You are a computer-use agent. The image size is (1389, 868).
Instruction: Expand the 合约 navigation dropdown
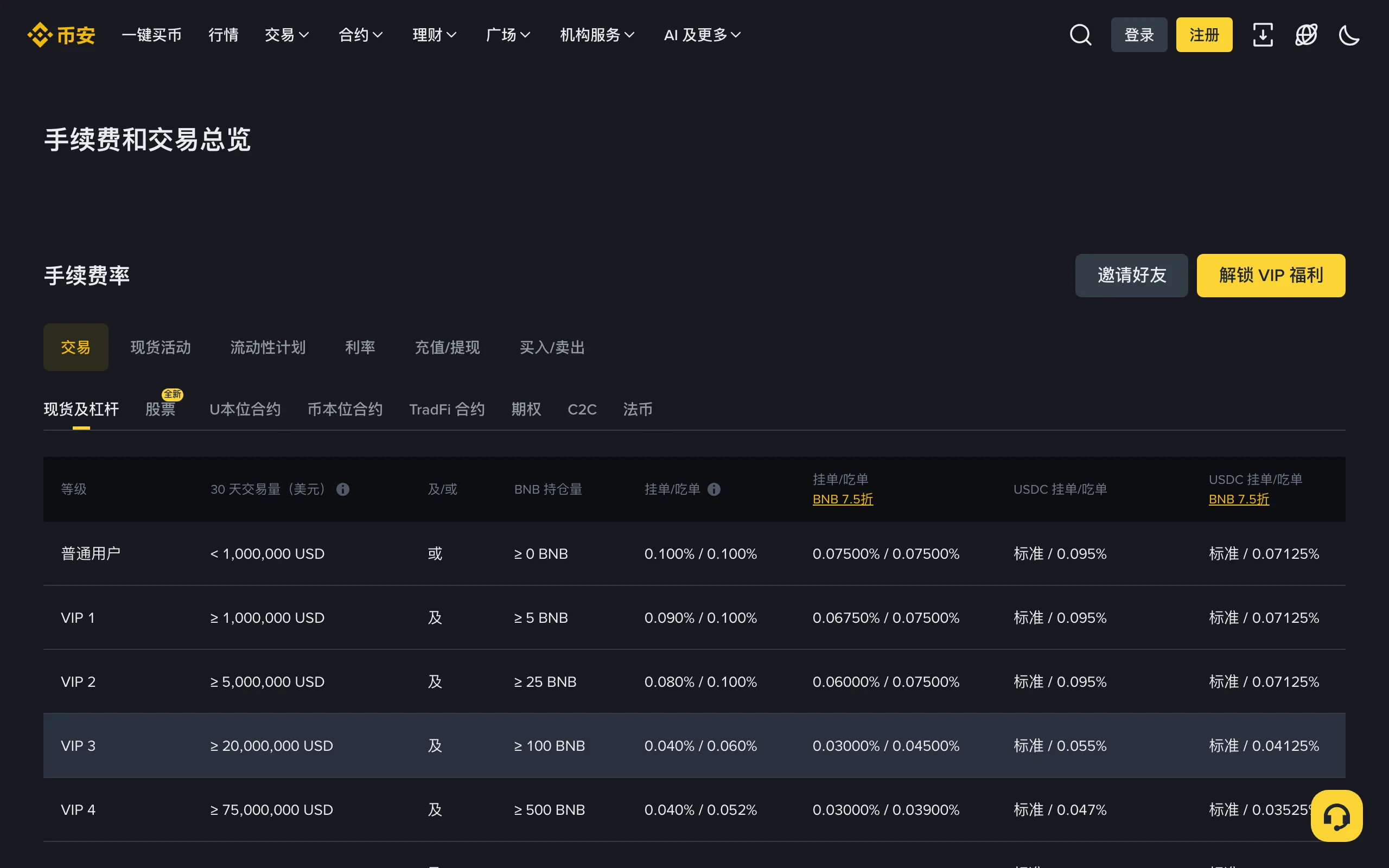[x=361, y=35]
